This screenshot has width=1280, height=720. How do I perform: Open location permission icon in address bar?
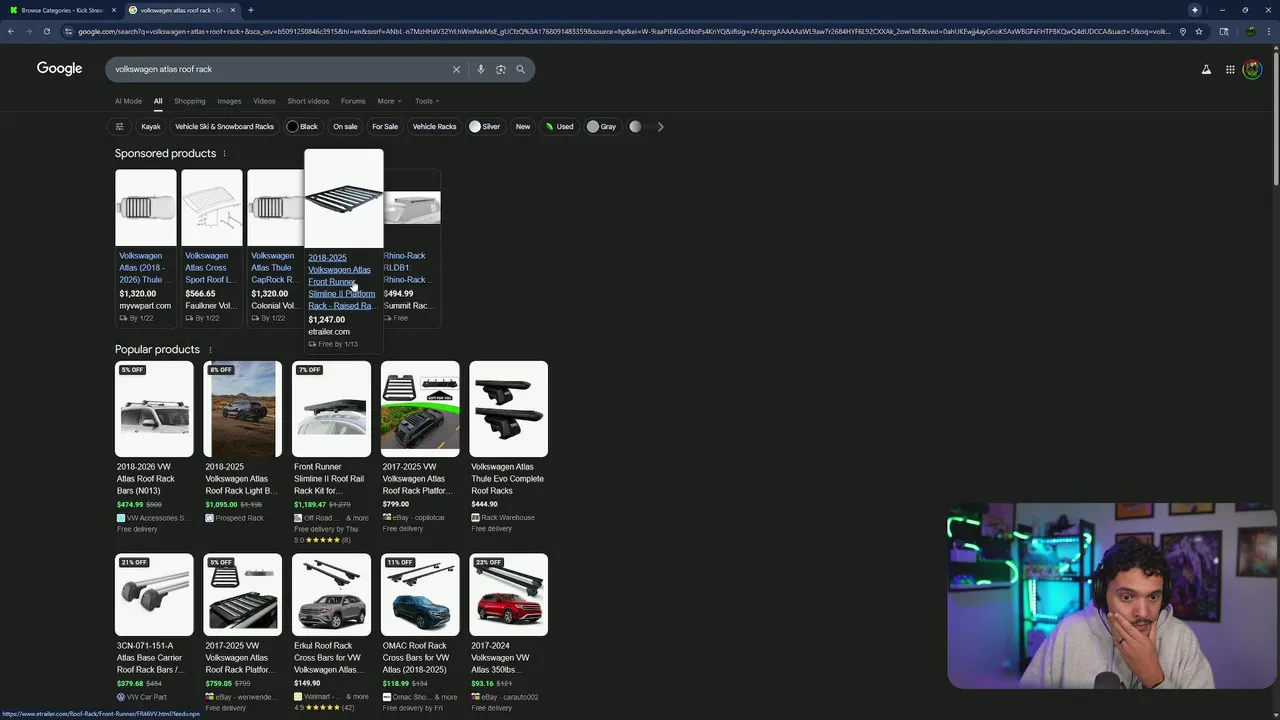tap(1183, 31)
